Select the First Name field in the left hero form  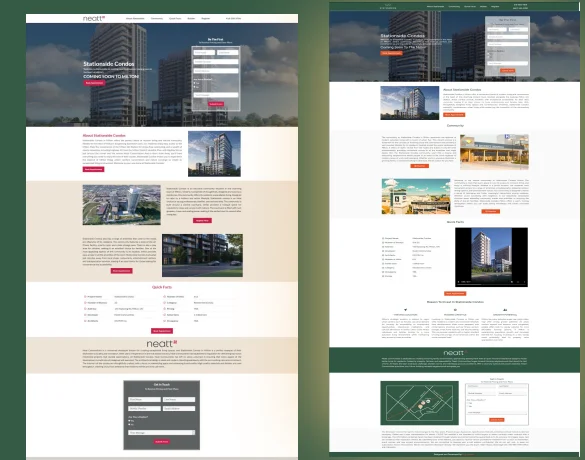pos(204,53)
